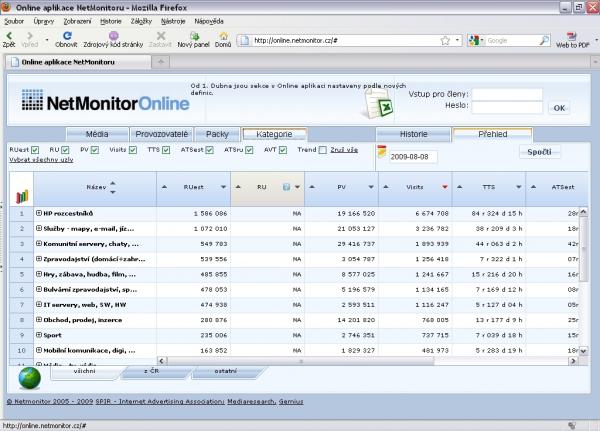Switch to the Provozovatelé tab
The image size is (600, 431).
161,134
